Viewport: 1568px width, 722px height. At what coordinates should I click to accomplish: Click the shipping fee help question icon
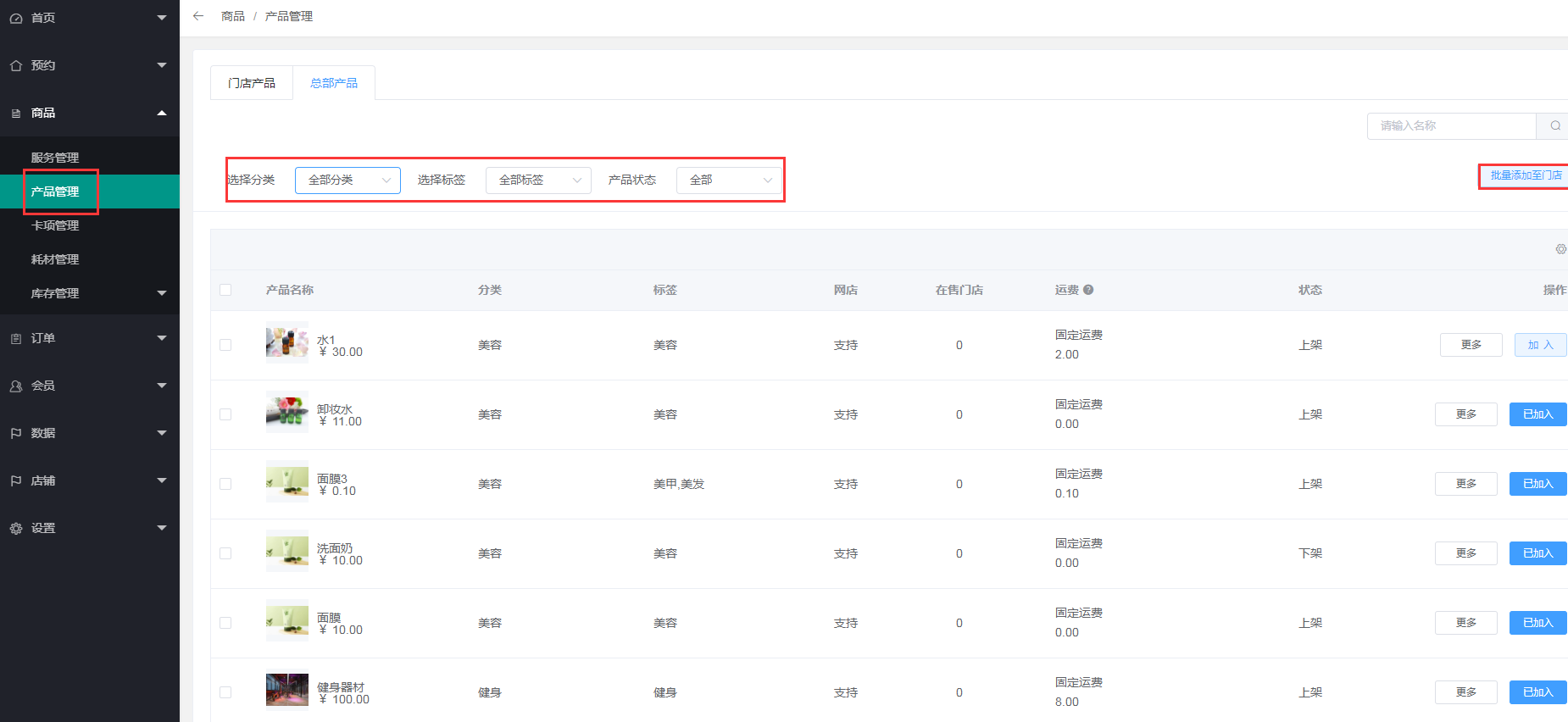click(x=1088, y=290)
